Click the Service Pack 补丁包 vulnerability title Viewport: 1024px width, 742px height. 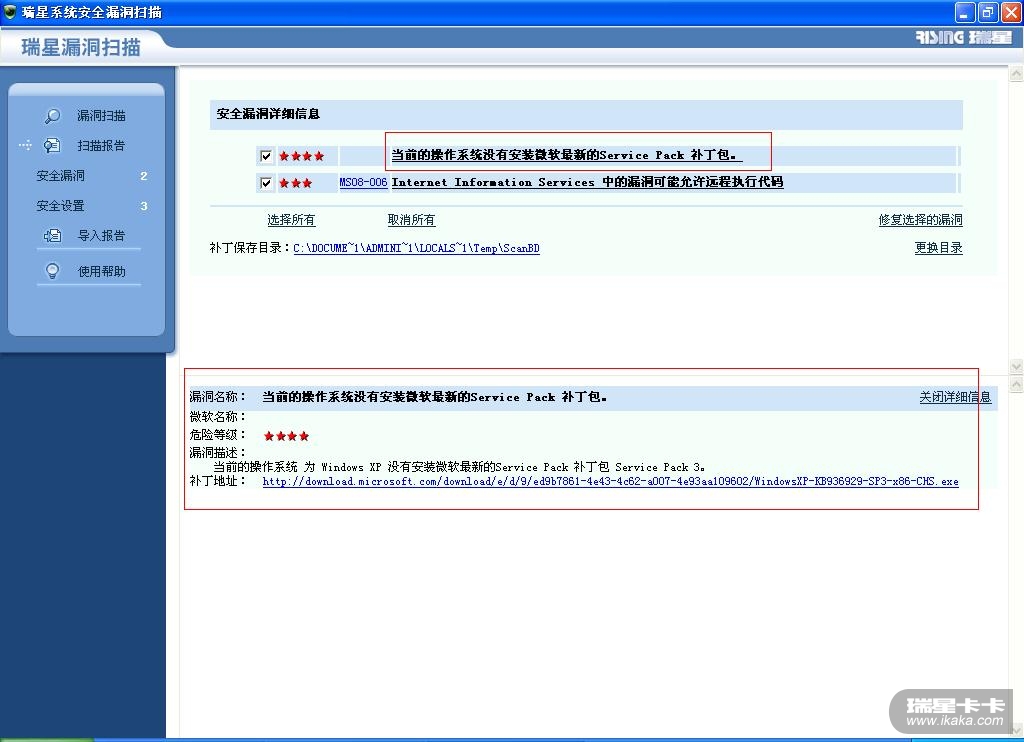point(566,155)
